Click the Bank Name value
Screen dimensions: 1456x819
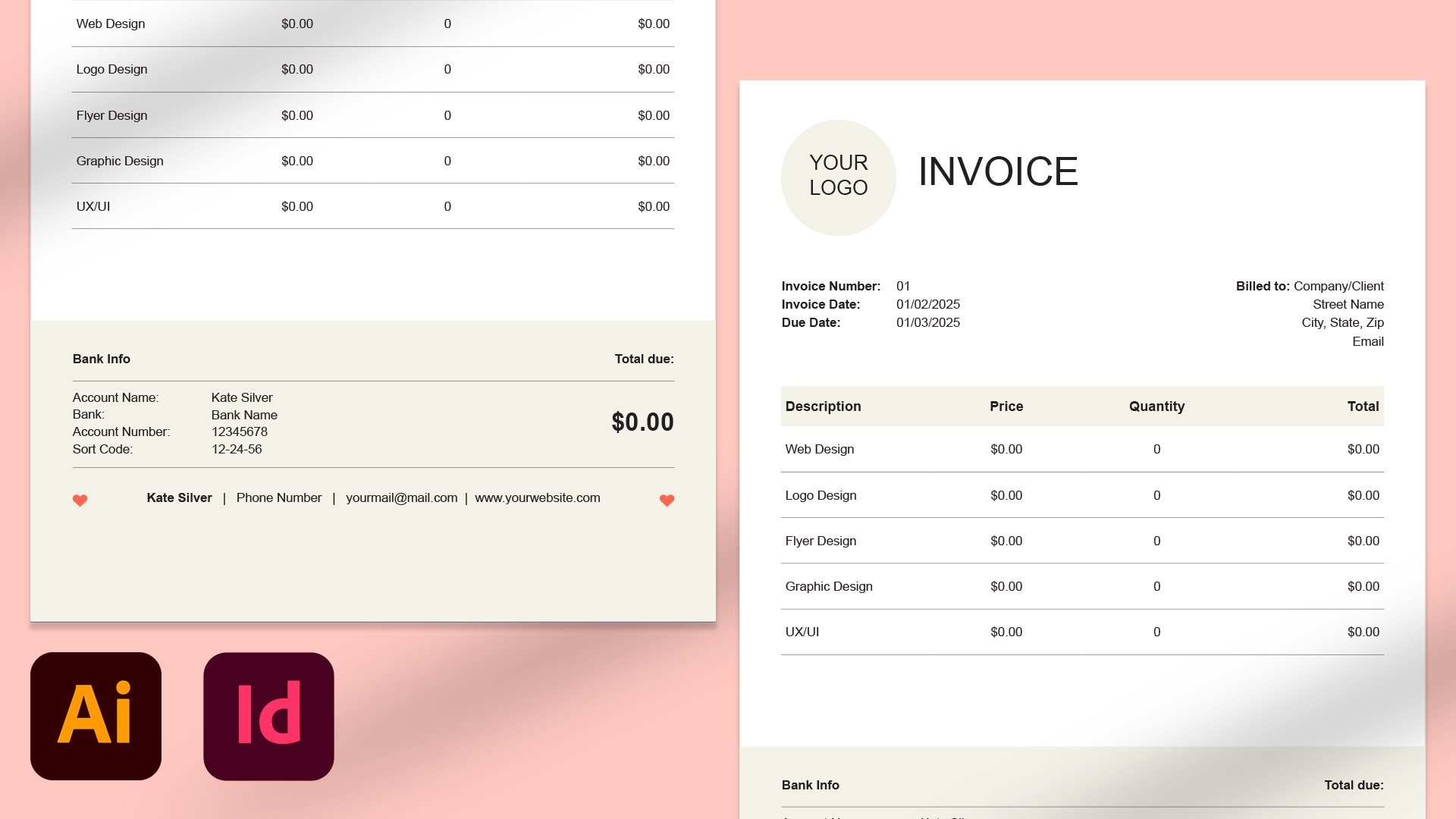pyautogui.click(x=243, y=415)
